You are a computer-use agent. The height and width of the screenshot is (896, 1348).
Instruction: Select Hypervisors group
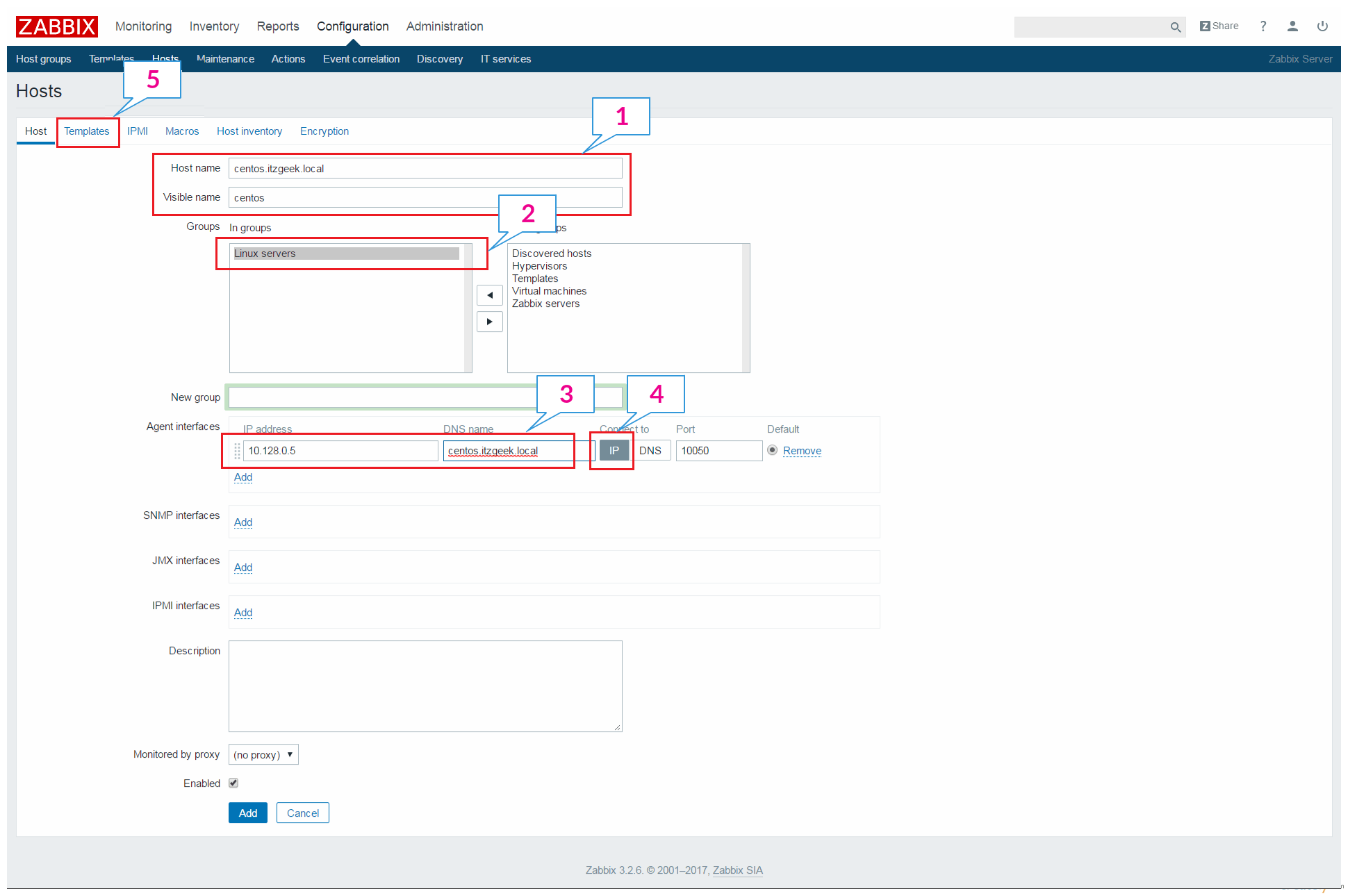[540, 266]
